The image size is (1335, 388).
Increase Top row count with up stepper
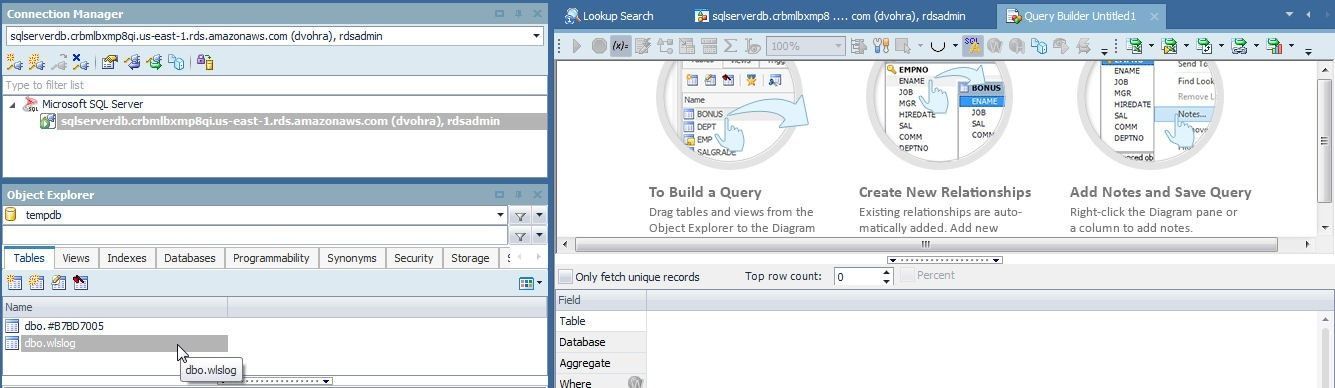click(886, 272)
